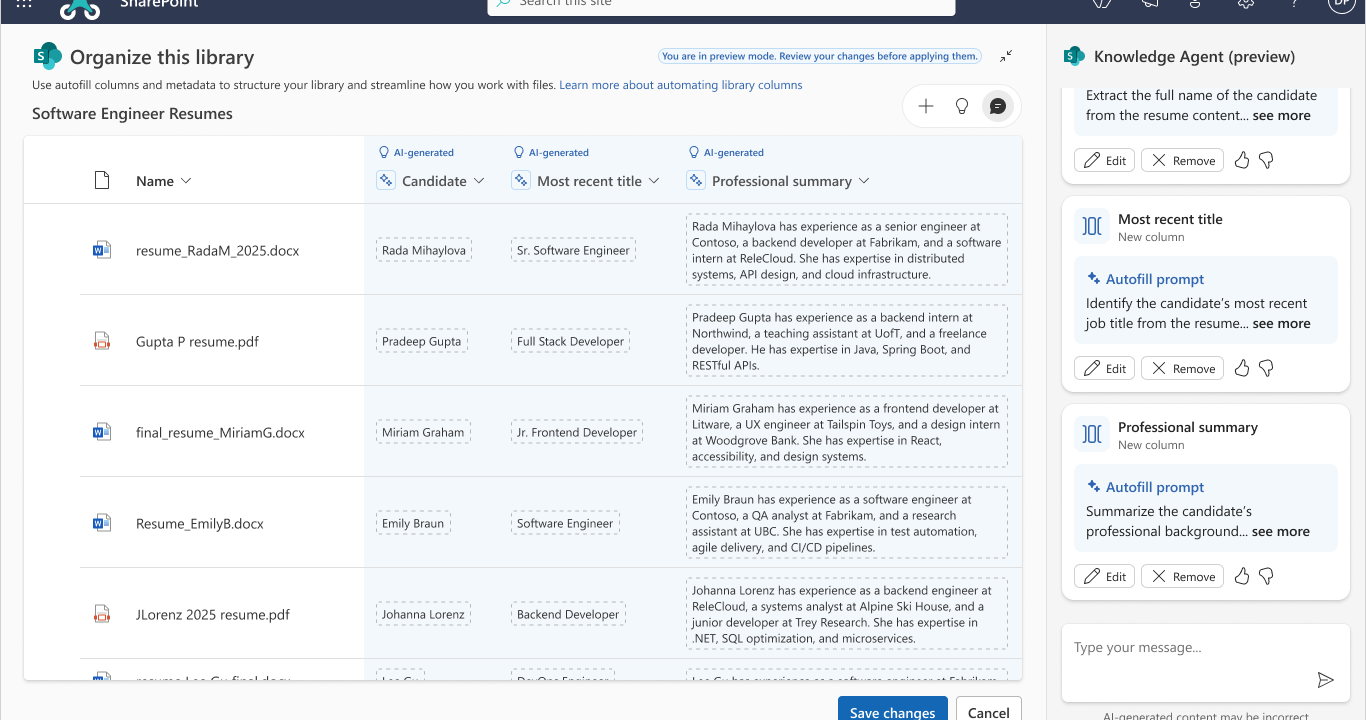Viewport: 1366px width, 720px height.
Task: Thumbs down the candidate full name prompt card
Action: 1266,160
